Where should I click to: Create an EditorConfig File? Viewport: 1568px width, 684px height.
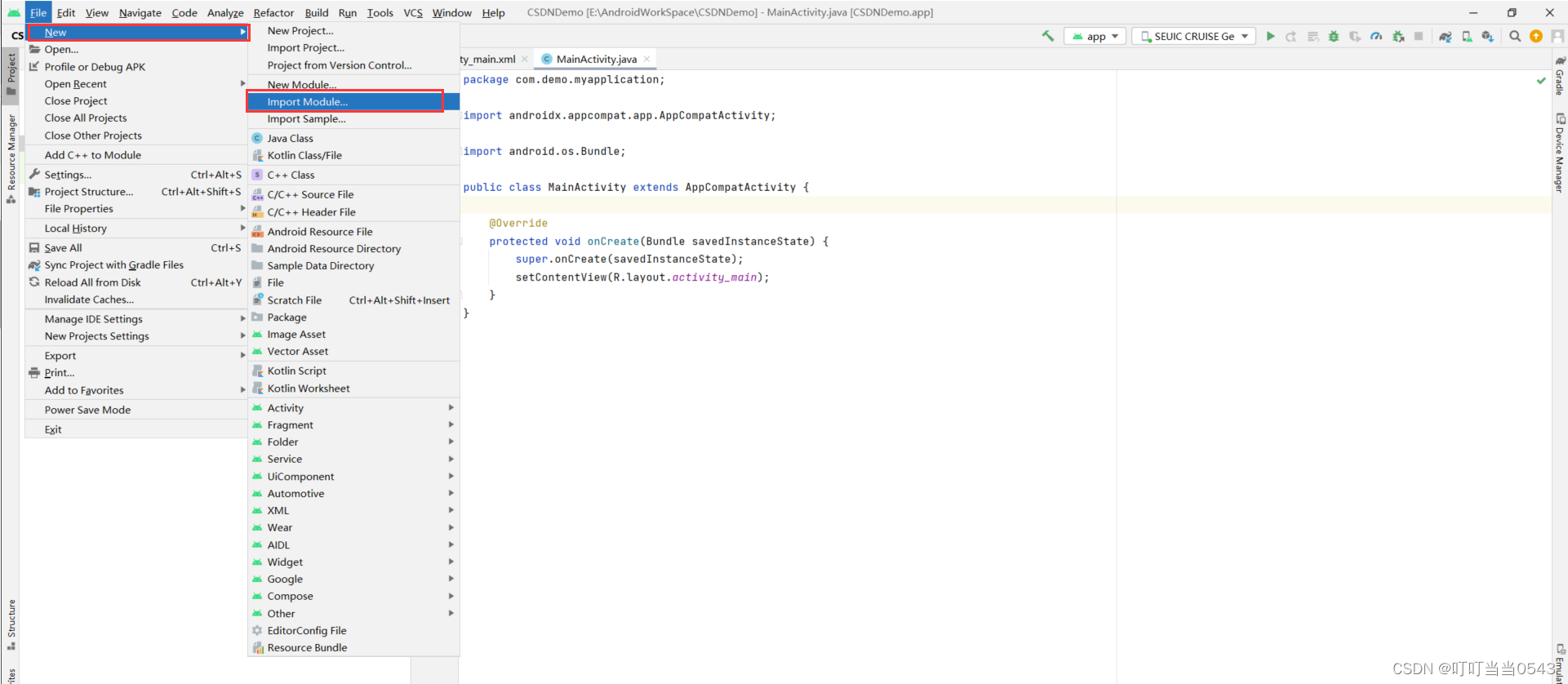[353, 631]
